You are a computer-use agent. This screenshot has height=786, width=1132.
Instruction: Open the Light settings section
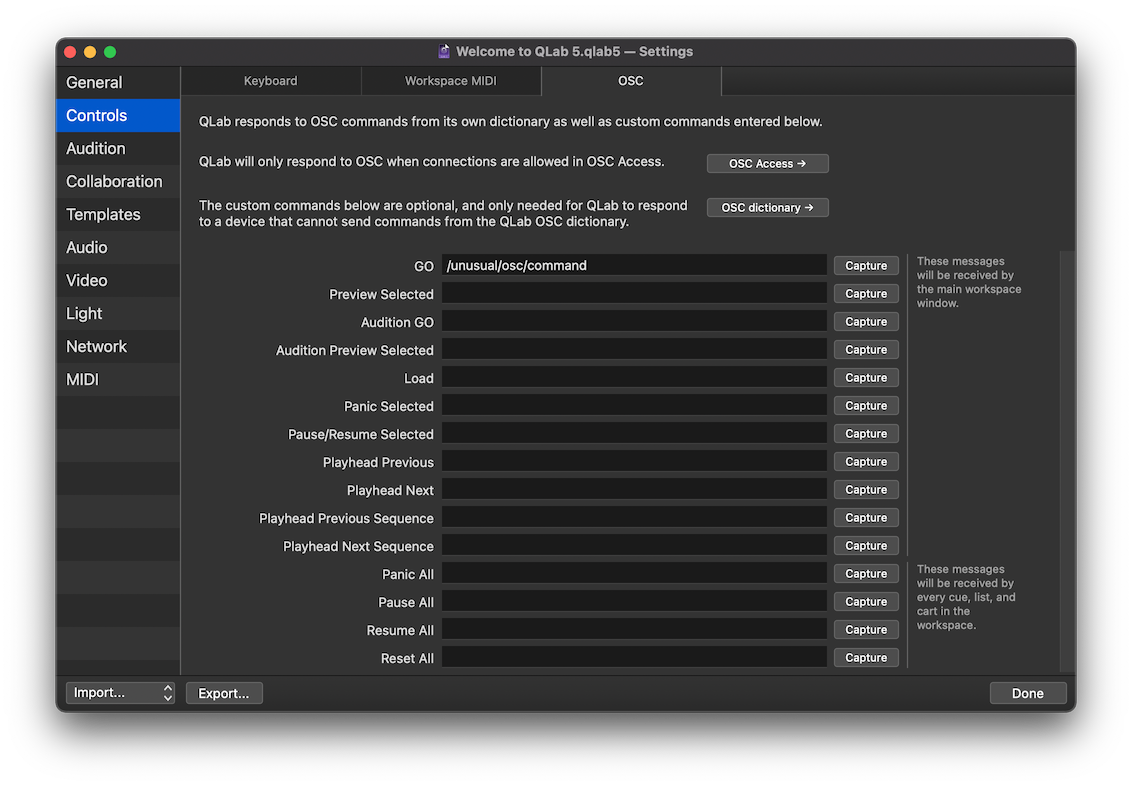click(84, 314)
